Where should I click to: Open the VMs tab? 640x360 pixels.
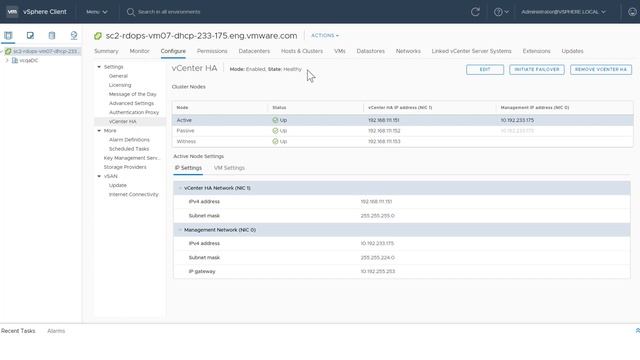[x=340, y=51]
